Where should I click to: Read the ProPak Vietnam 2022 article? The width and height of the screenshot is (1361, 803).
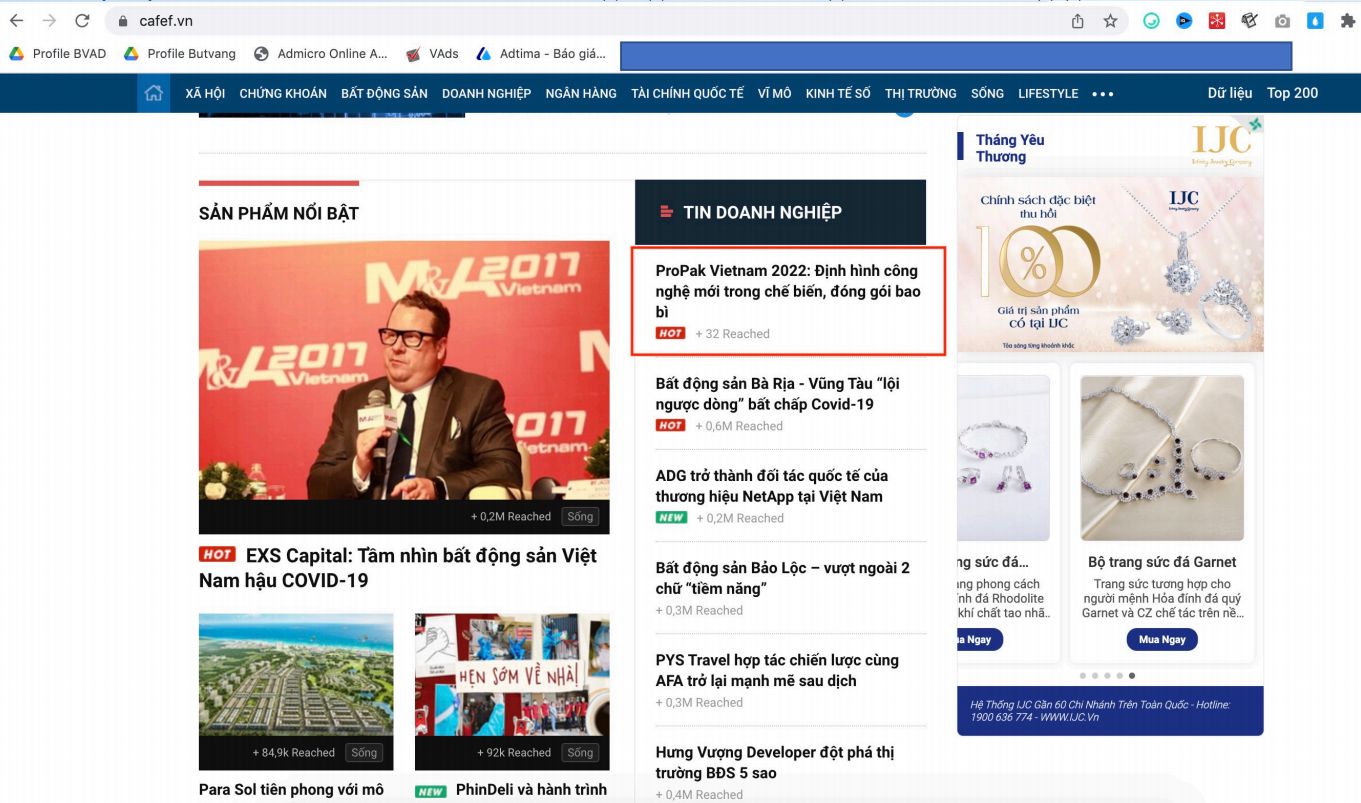(x=787, y=291)
